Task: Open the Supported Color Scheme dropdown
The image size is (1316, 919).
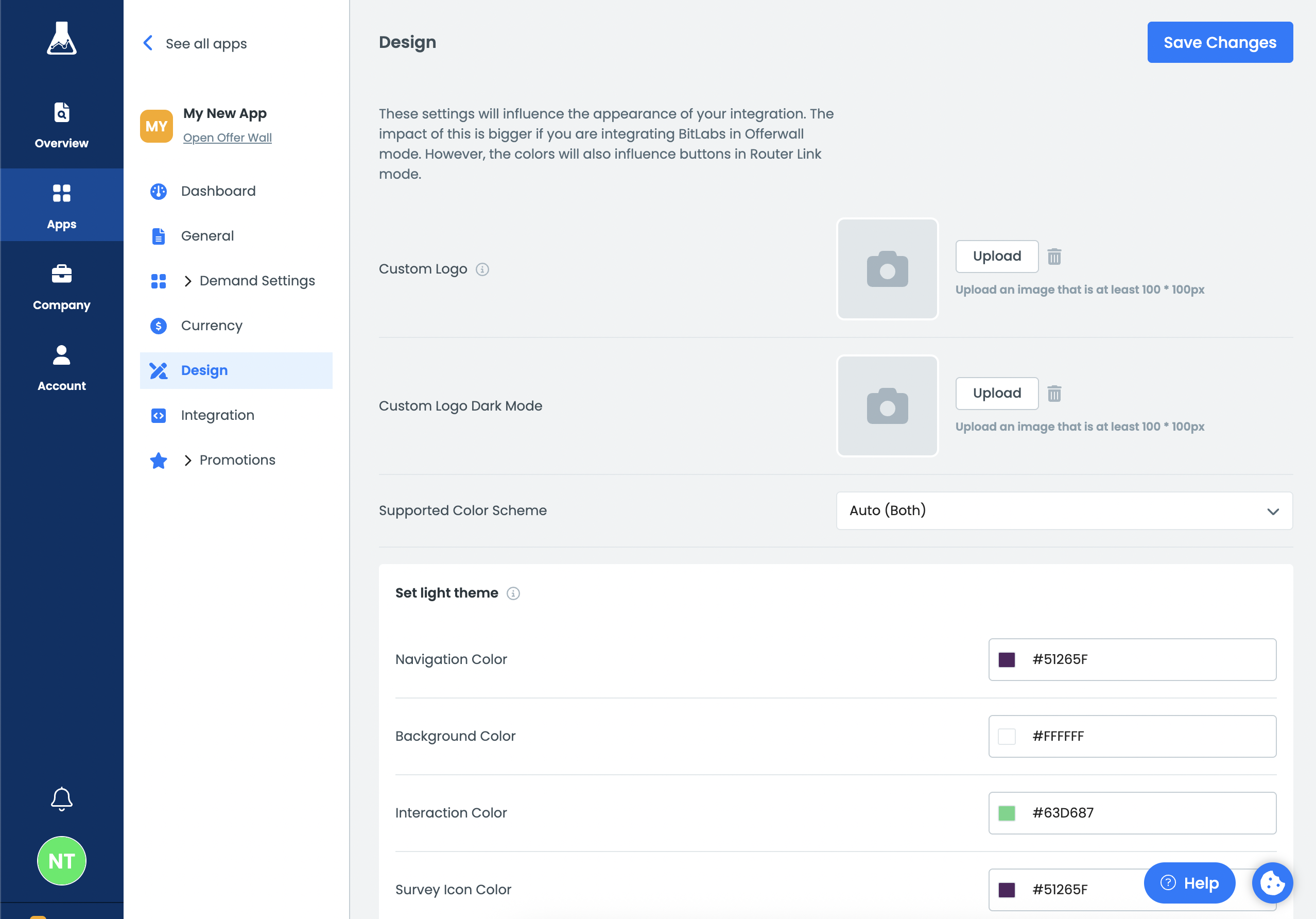Action: tap(1064, 511)
